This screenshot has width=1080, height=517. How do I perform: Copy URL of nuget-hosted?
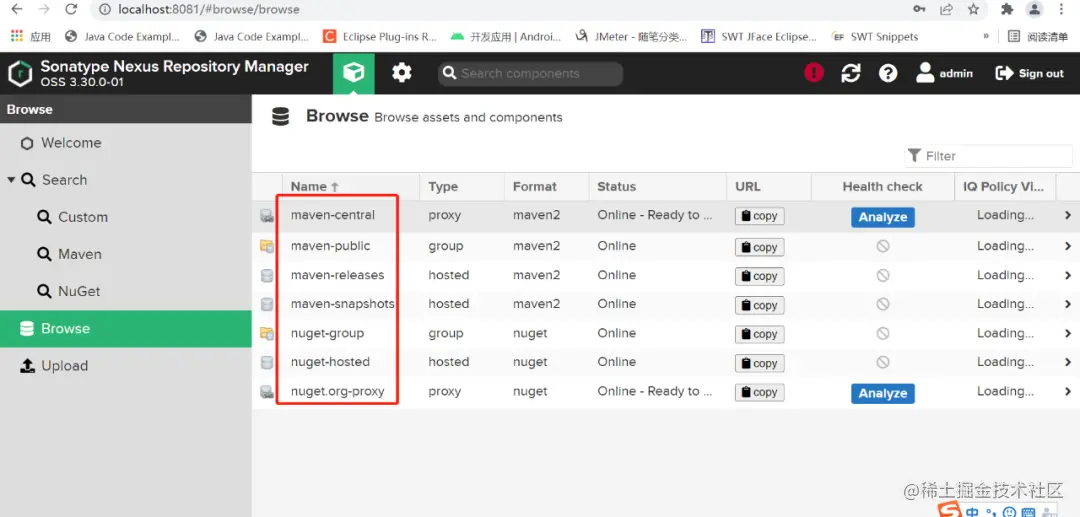(759, 363)
